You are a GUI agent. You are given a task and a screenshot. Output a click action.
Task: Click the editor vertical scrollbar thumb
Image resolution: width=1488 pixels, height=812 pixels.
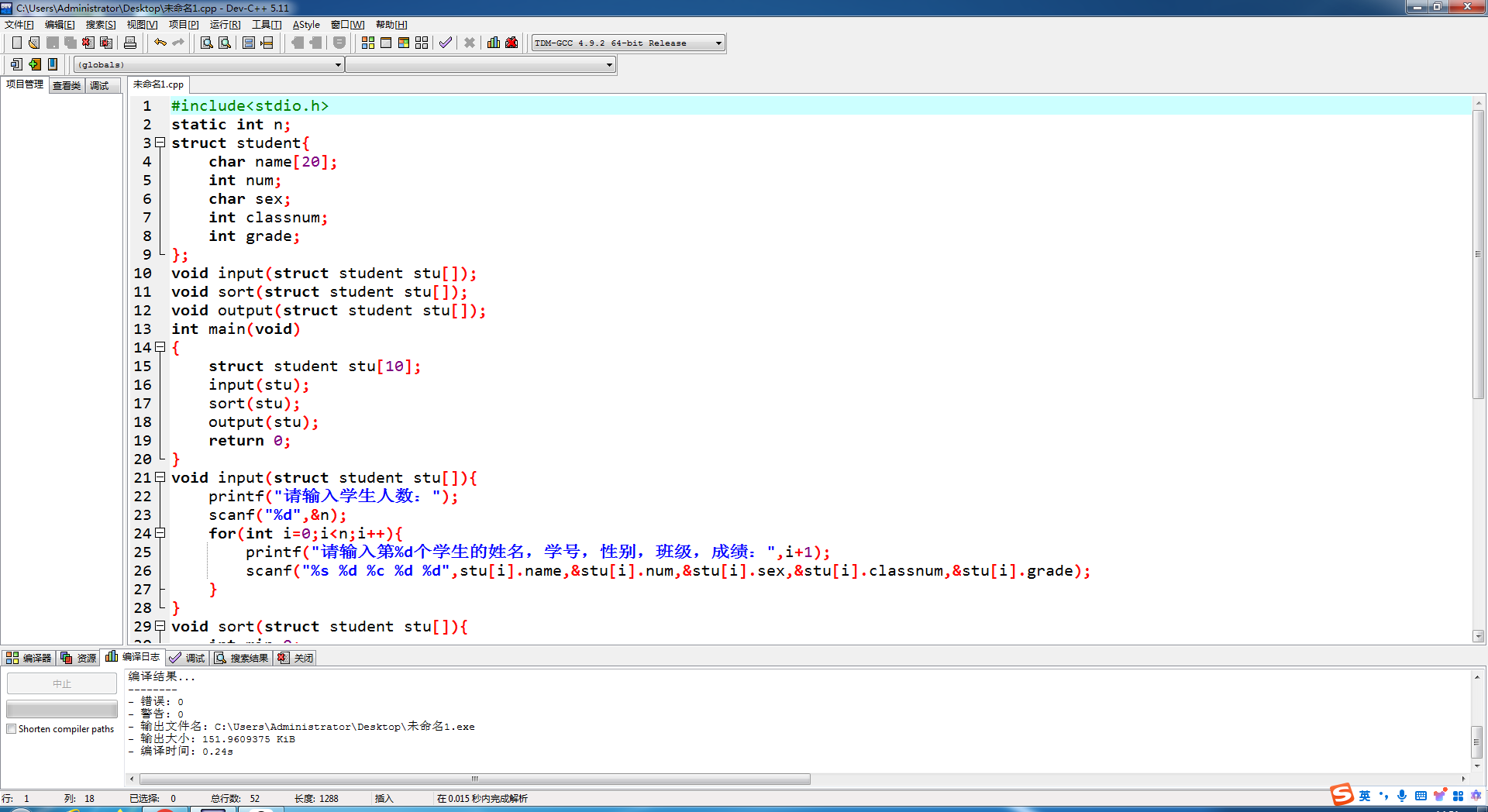(x=1479, y=254)
